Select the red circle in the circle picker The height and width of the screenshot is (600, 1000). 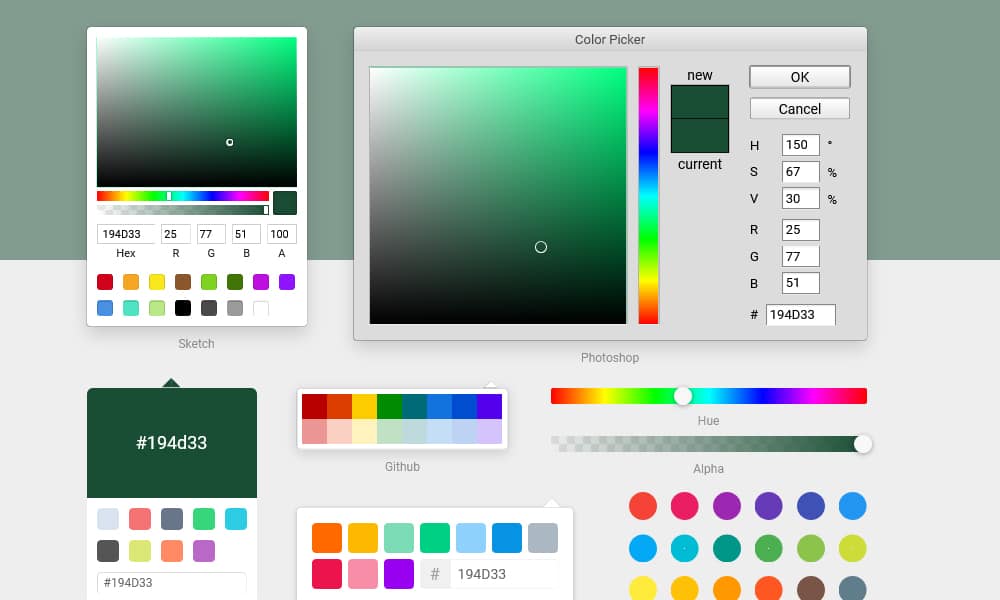pos(643,506)
